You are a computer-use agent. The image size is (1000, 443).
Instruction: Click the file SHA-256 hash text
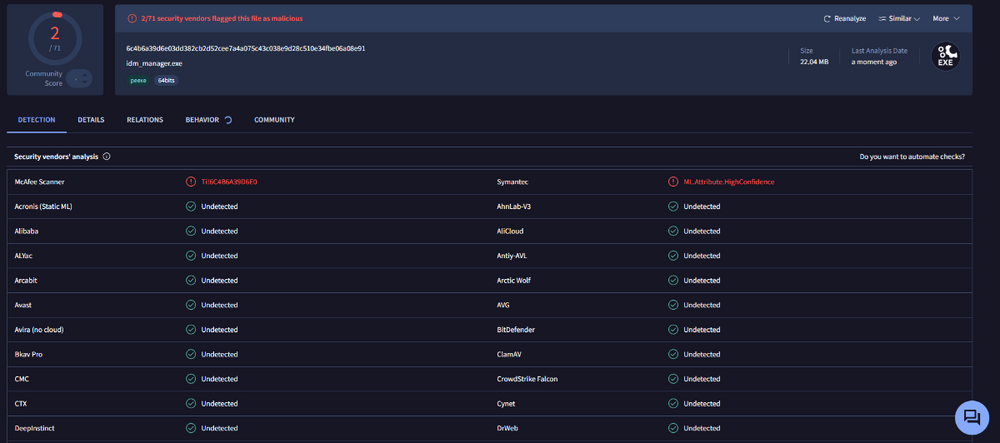(246, 48)
